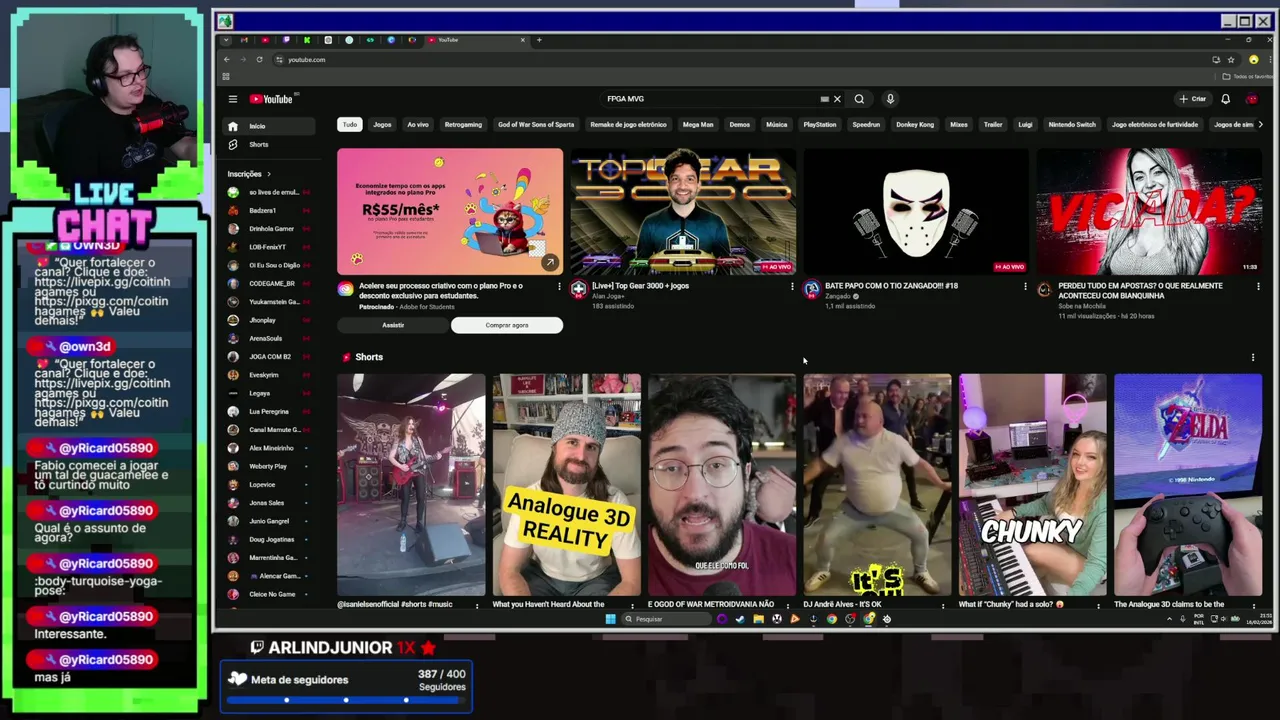The height and width of the screenshot is (720, 1280).
Task: Select the PlayStation filter chip
Action: [820, 125]
